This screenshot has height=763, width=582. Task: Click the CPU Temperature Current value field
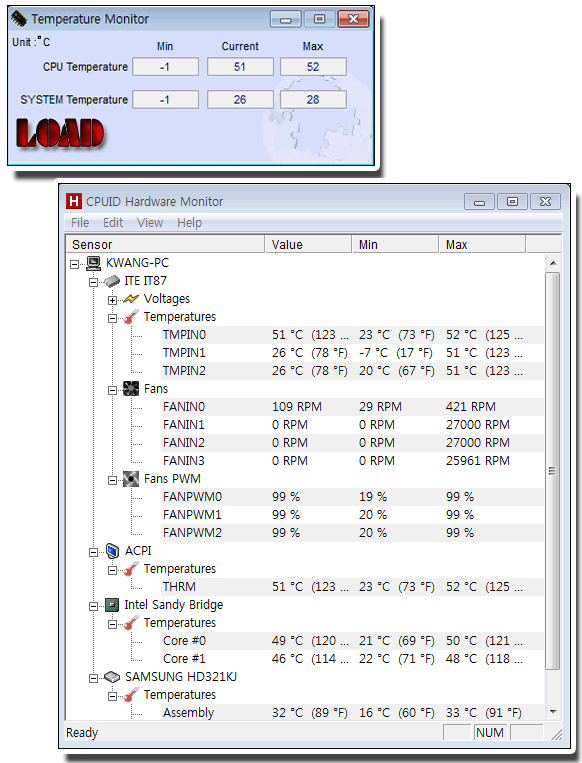click(240, 67)
